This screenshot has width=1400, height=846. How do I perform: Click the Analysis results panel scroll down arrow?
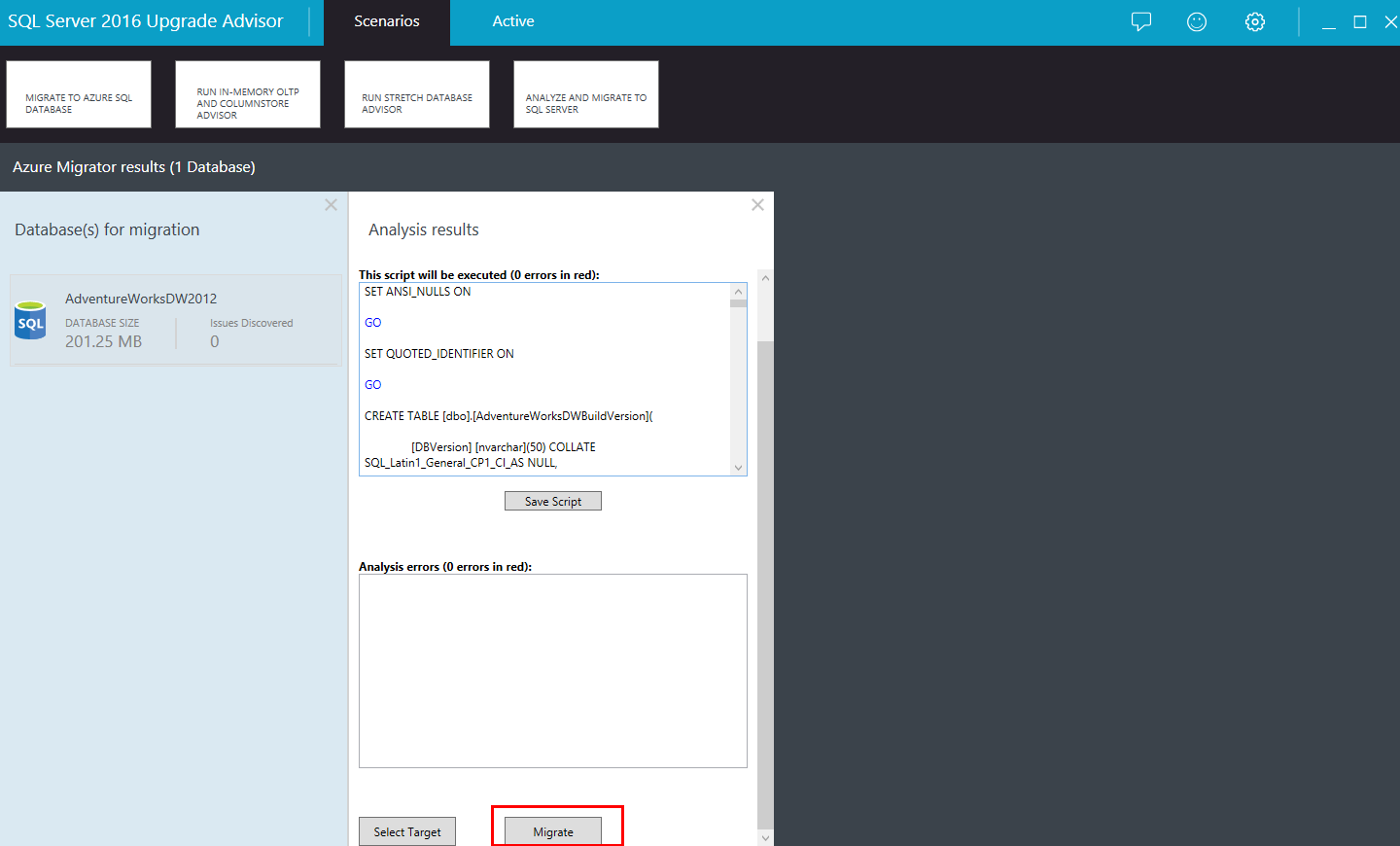[x=765, y=837]
